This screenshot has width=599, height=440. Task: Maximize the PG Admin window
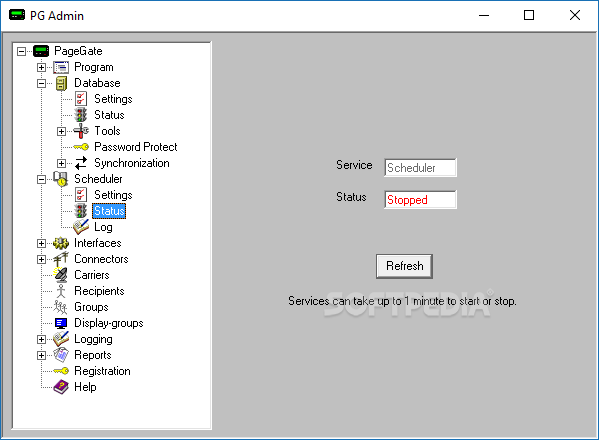(529, 15)
